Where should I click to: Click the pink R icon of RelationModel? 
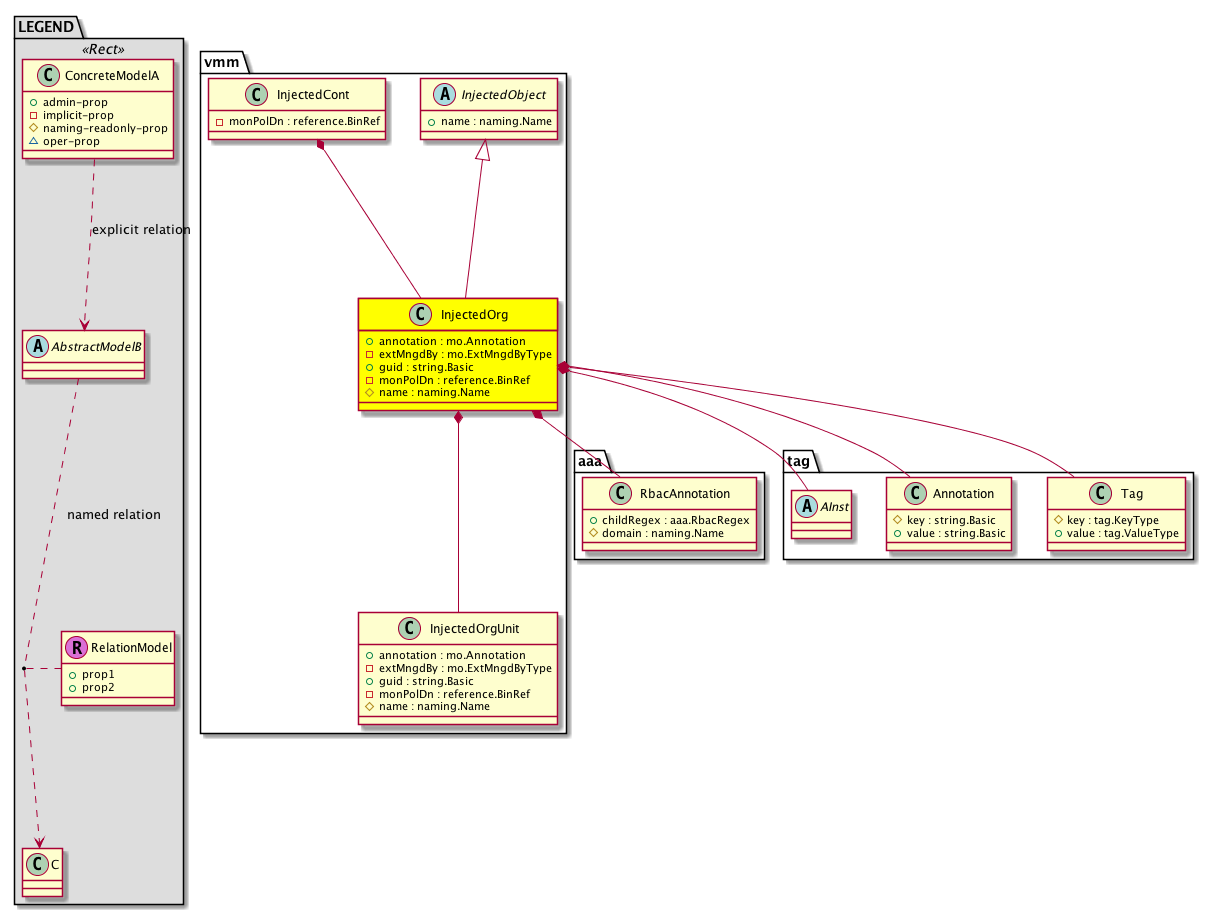[x=78, y=648]
